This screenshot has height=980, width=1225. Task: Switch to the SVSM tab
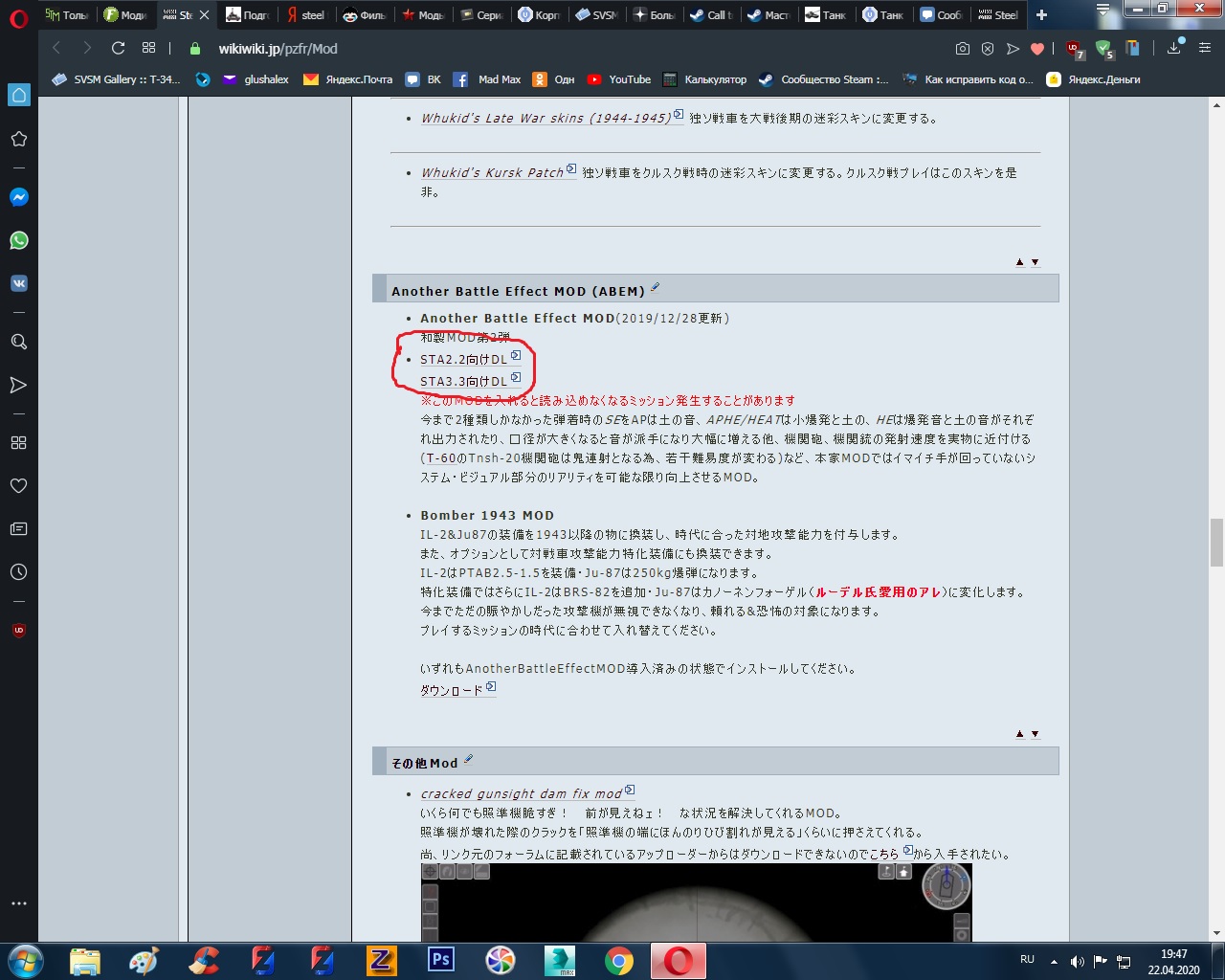pos(597,14)
